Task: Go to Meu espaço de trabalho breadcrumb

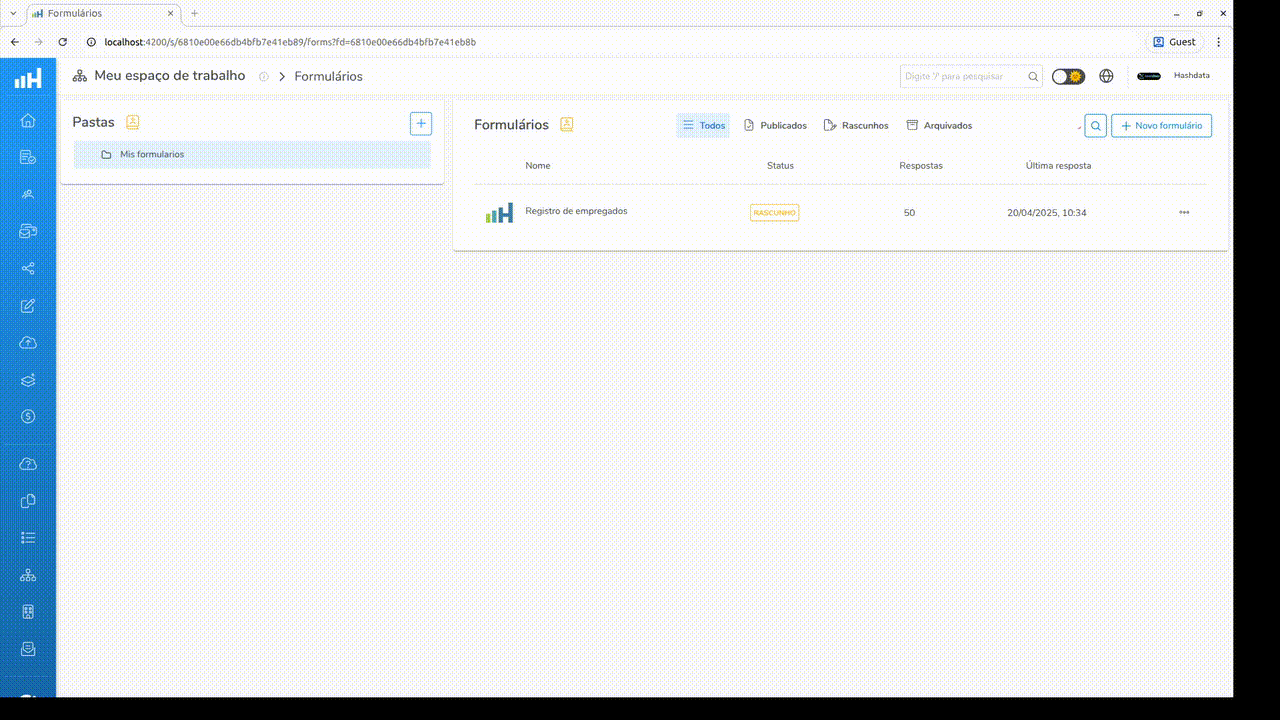Action: [169, 76]
